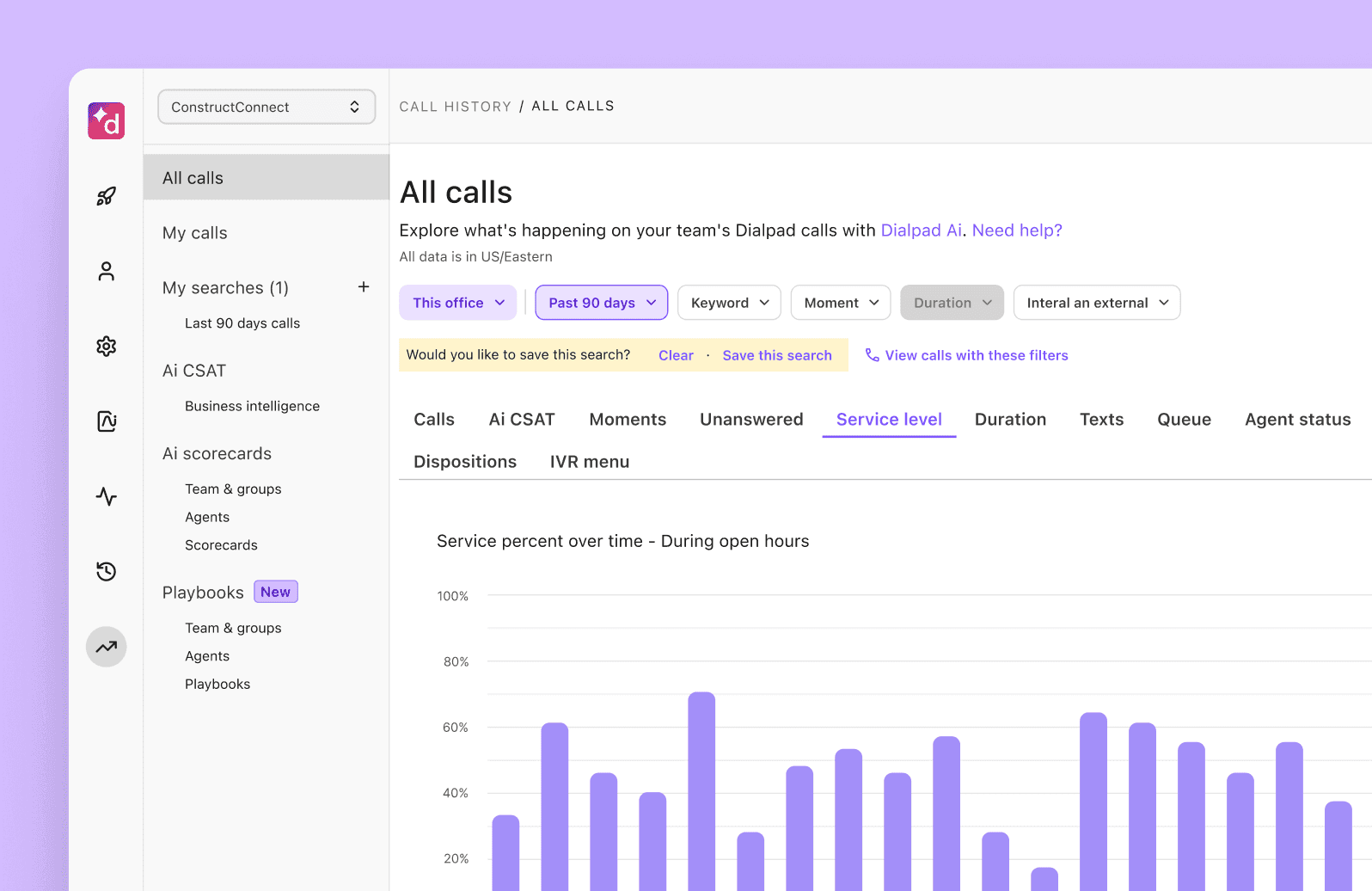The height and width of the screenshot is (891, 1372).
Task: Expand the Keyword filter dropdown
Action: 729,303
